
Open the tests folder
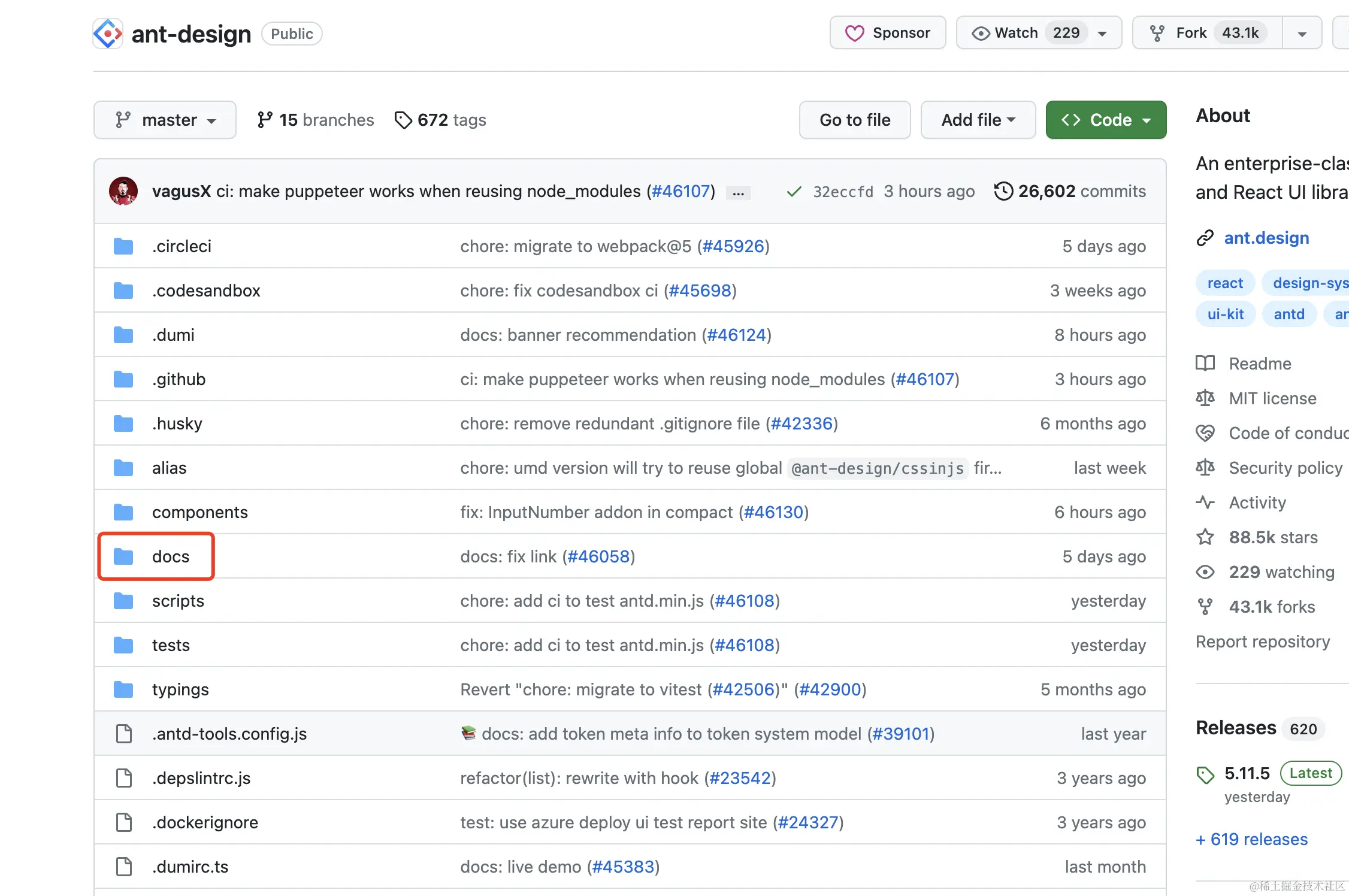pos(171,645)
